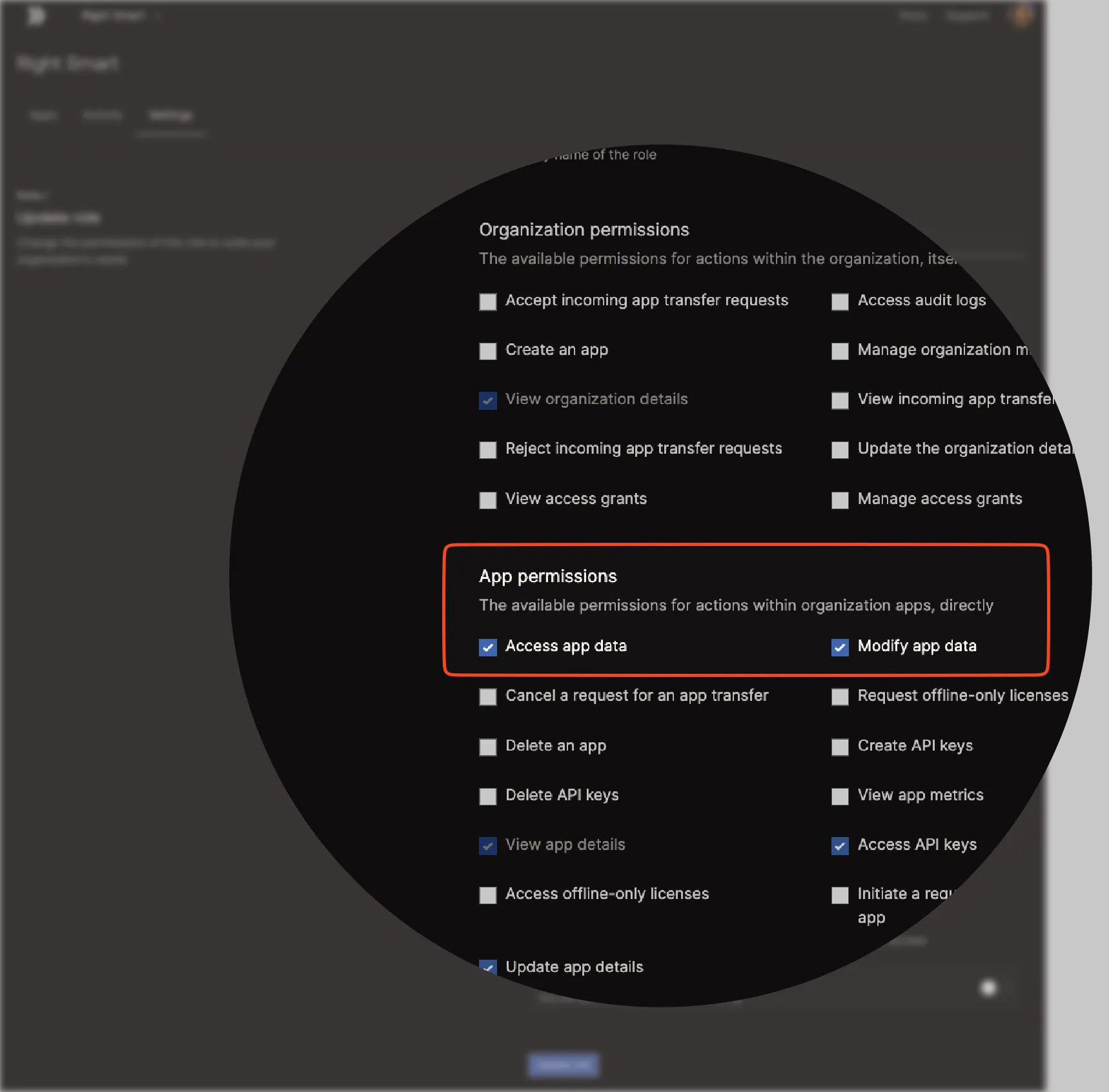Open the blurred Settings tab
The image size is (1109, 1092).
[x=170, y=115]
